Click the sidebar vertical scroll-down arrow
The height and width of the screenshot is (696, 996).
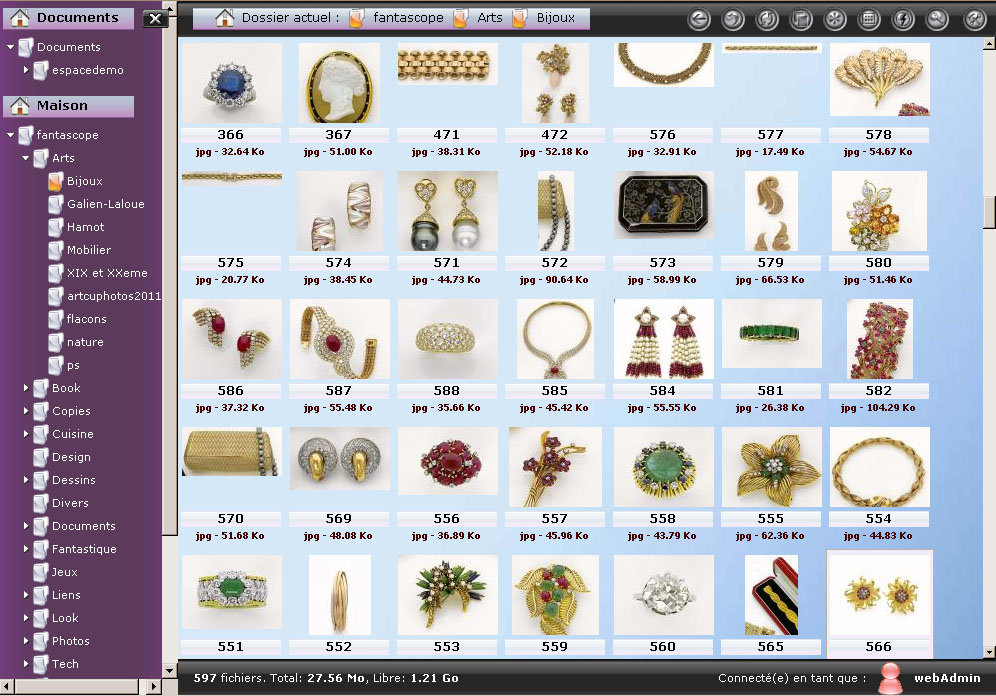click(x=169, y=671)
